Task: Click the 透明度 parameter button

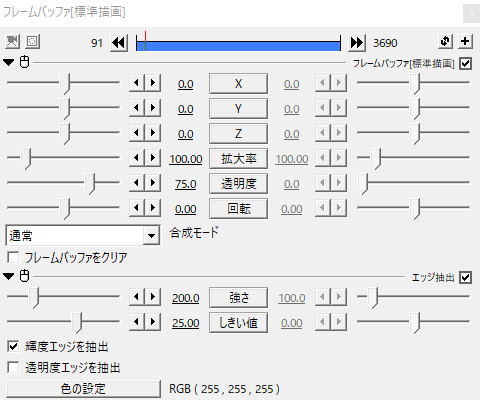Action: (x=238, y=184)
